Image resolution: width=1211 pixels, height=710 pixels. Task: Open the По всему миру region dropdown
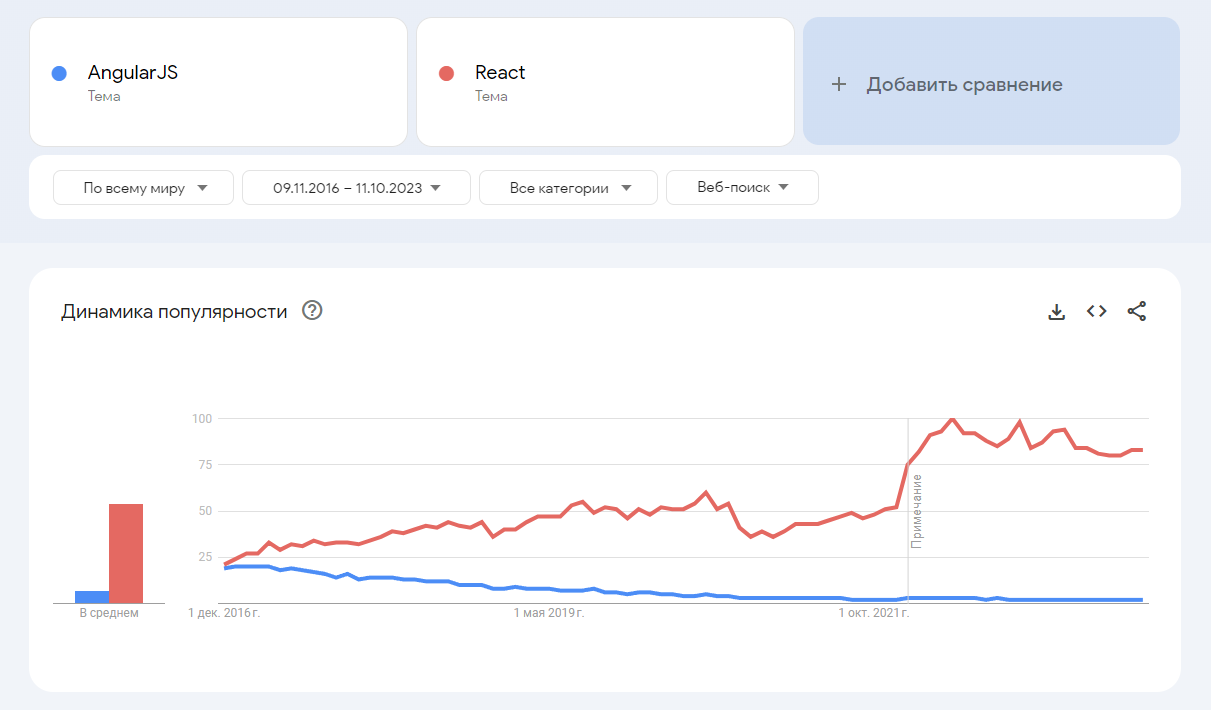143,187
